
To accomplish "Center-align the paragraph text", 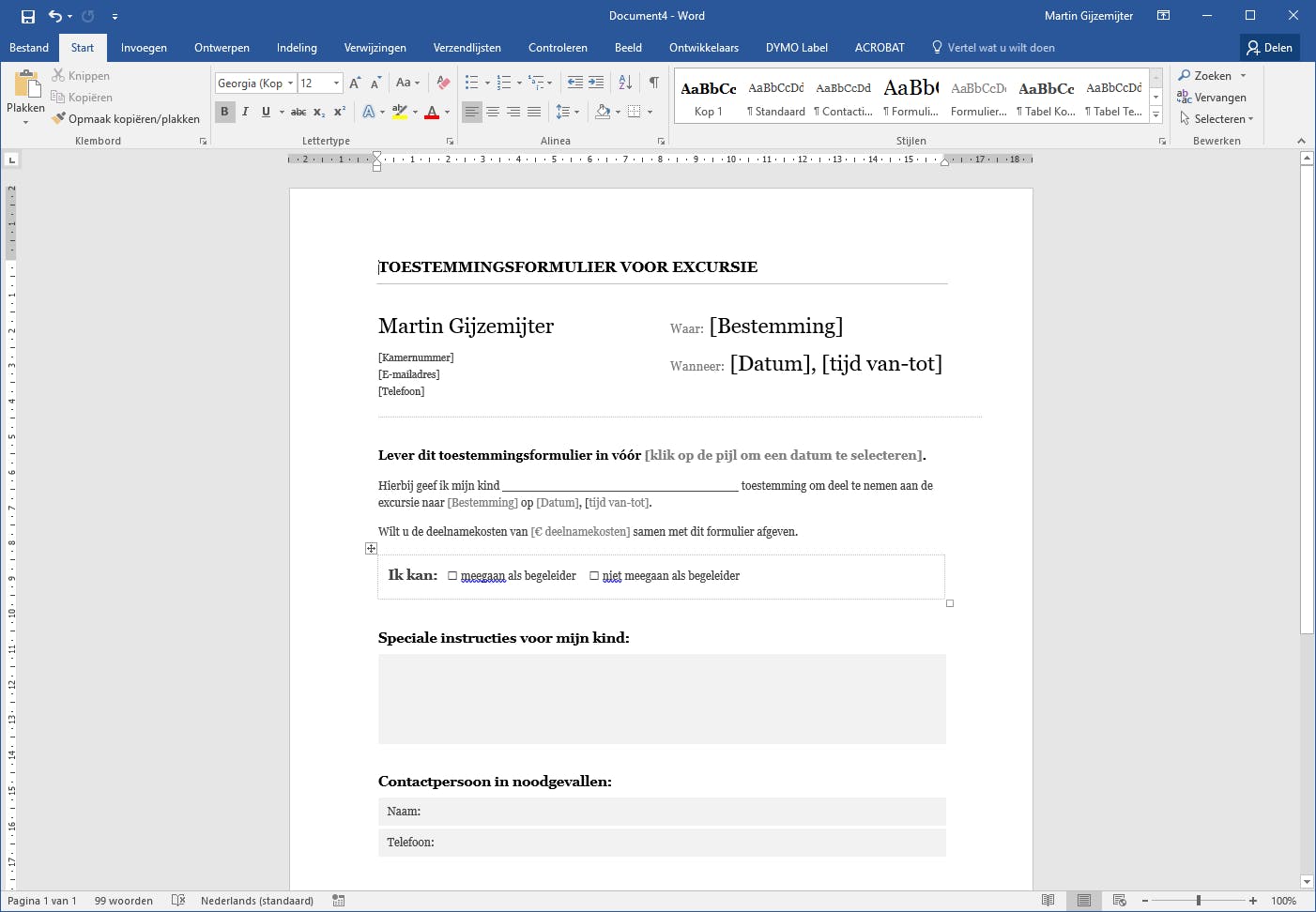I will click(x=493, y=112).
